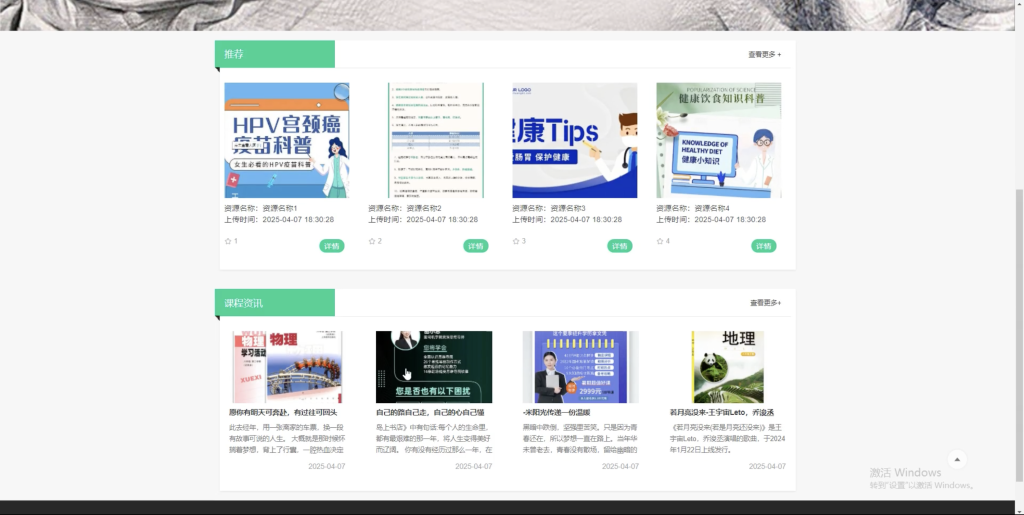The width and height of the screenshot is (1024, 515).
Task: Click the star icon with count 2
Action: (x=372, y=241)
